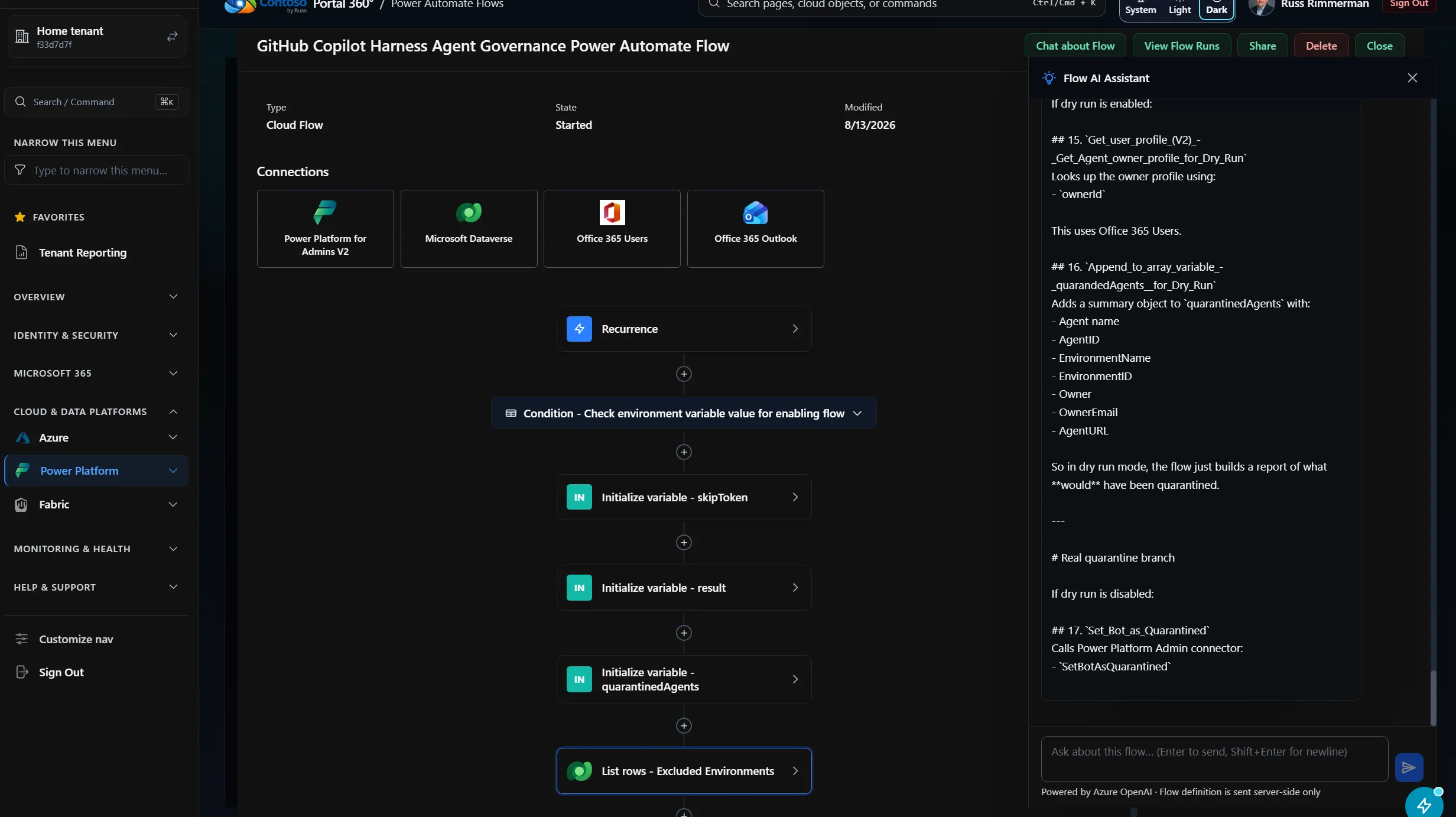Select Power Platform in navigation
Screen dimensions: 1456x817
pyautogui.click(x=96, y=471)
